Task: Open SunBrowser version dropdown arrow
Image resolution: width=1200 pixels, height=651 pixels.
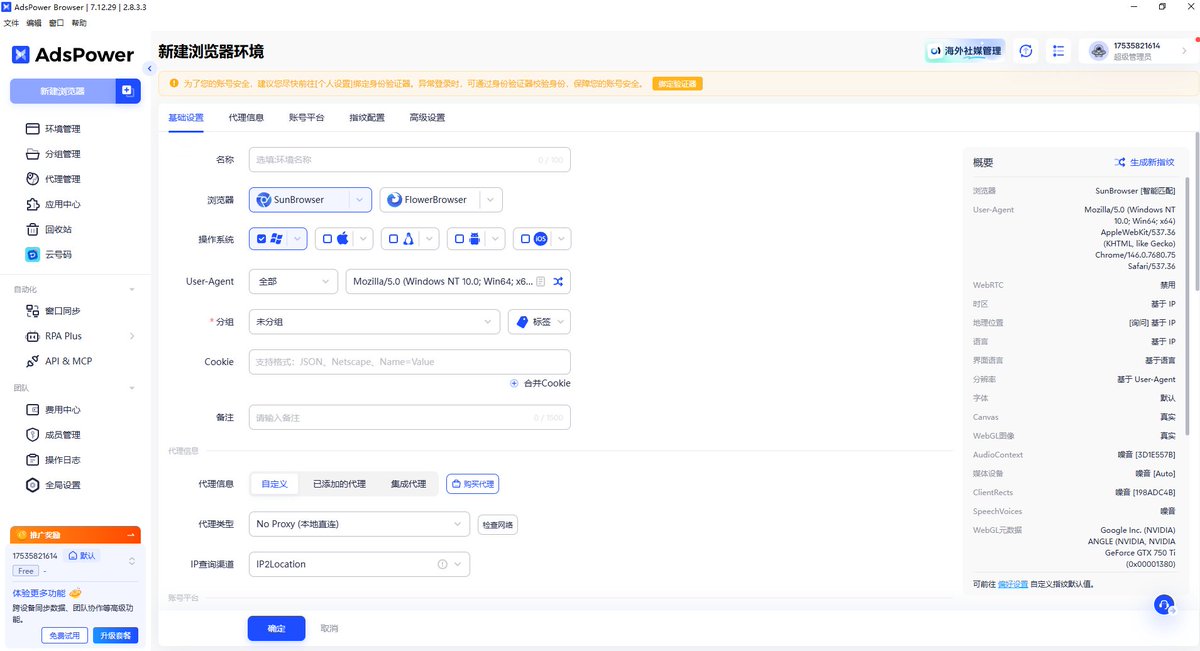Action: pyautogui.click(x=361, y=200)
